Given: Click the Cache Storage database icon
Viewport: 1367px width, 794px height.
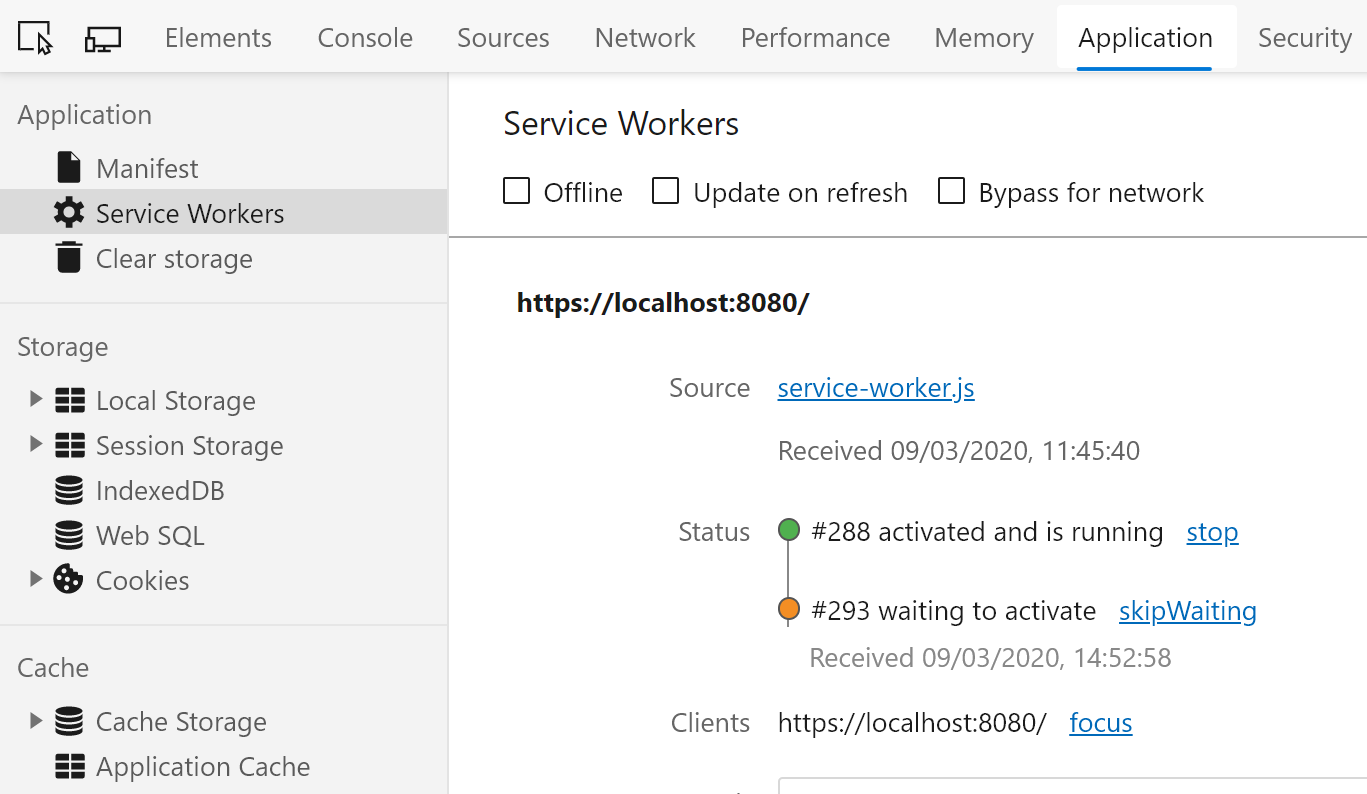Looking at the screenshot, I should click(68, 721).
